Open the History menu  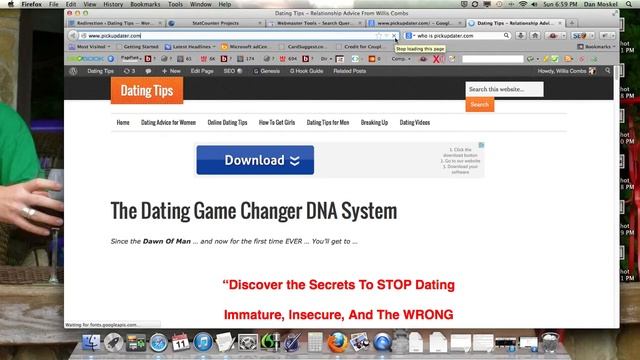coord(113,4)
